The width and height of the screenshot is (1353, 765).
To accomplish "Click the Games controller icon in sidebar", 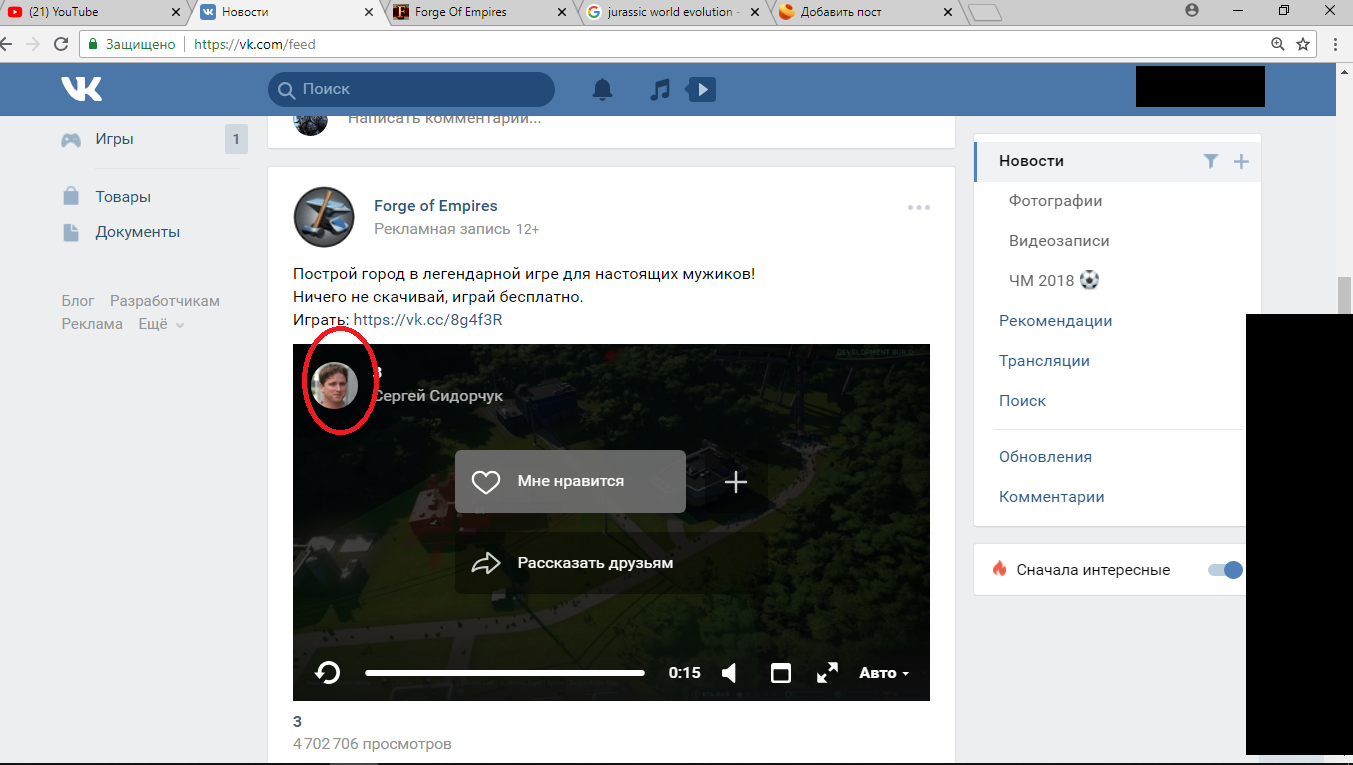I will coord(71,140).
